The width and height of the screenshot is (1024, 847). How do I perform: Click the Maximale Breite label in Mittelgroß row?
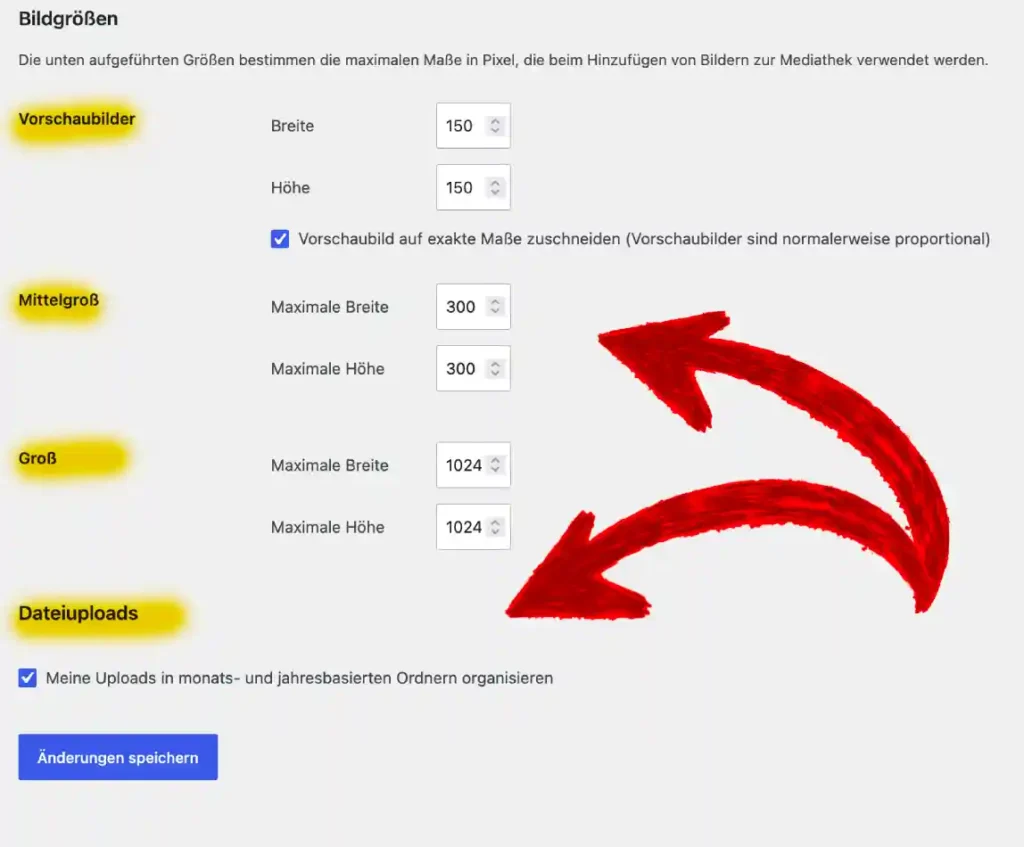click(329, 307)
